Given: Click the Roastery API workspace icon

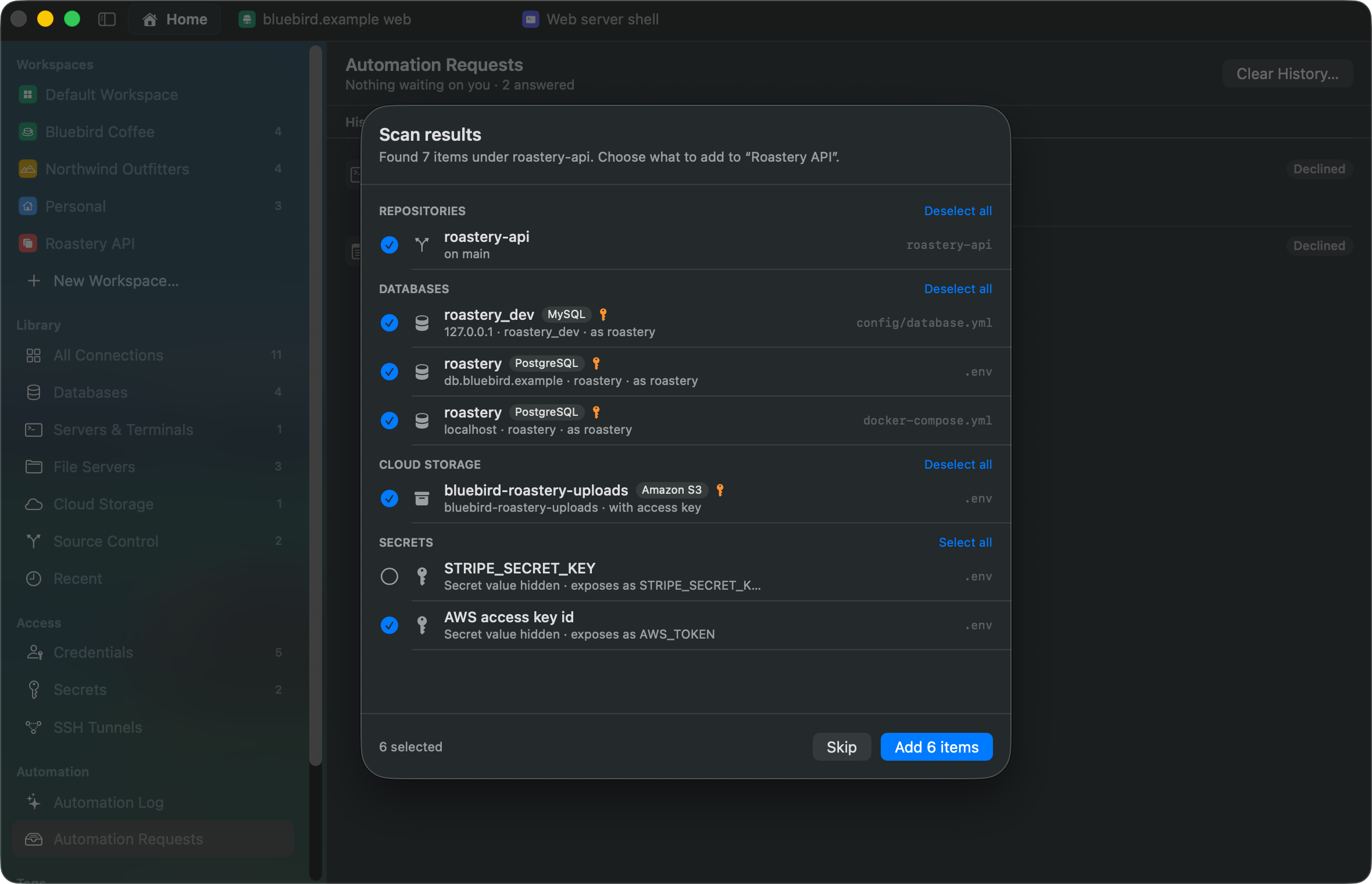Looking at the screenshot, I should [x=28, y=243].
